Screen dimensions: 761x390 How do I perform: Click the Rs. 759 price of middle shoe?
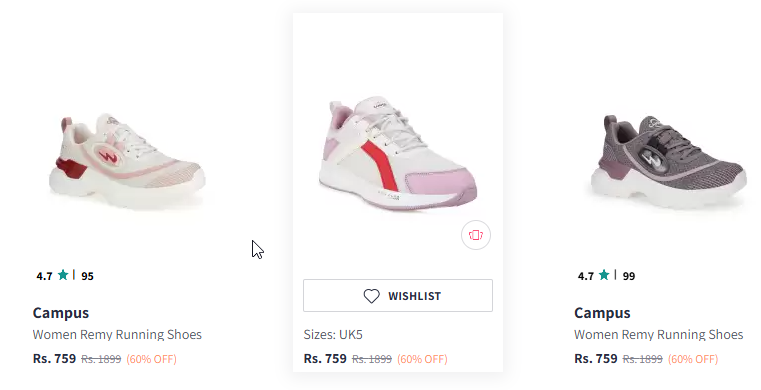[x=325, y=359]
